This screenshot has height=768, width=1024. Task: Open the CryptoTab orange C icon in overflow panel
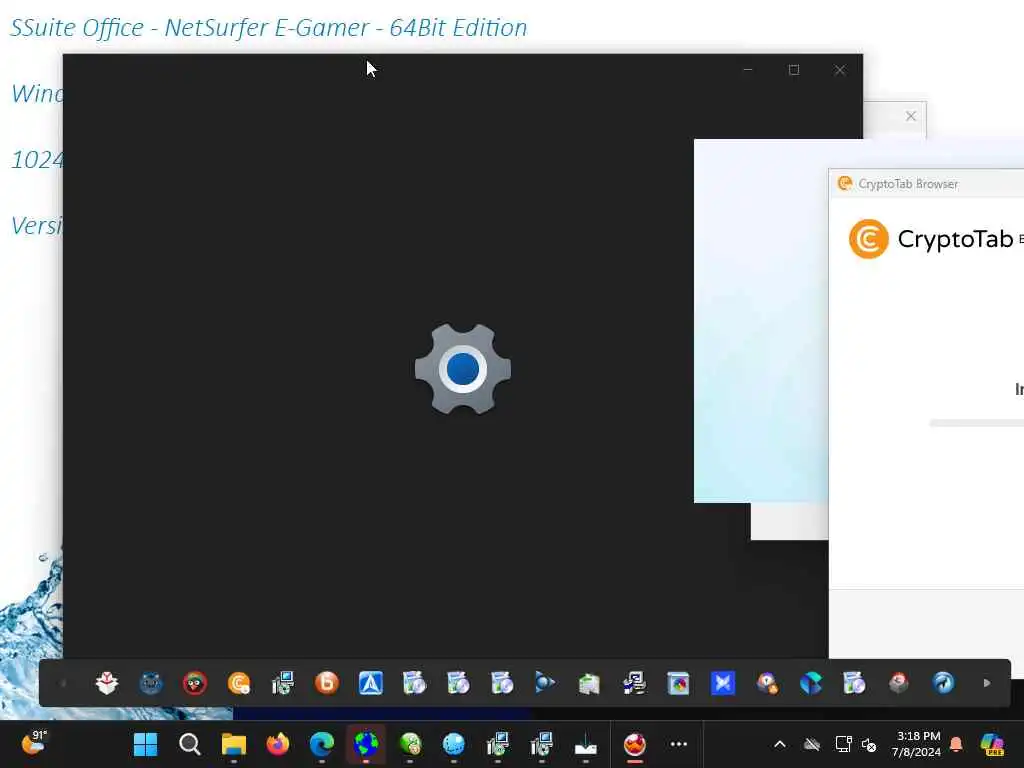click(239, 683)
